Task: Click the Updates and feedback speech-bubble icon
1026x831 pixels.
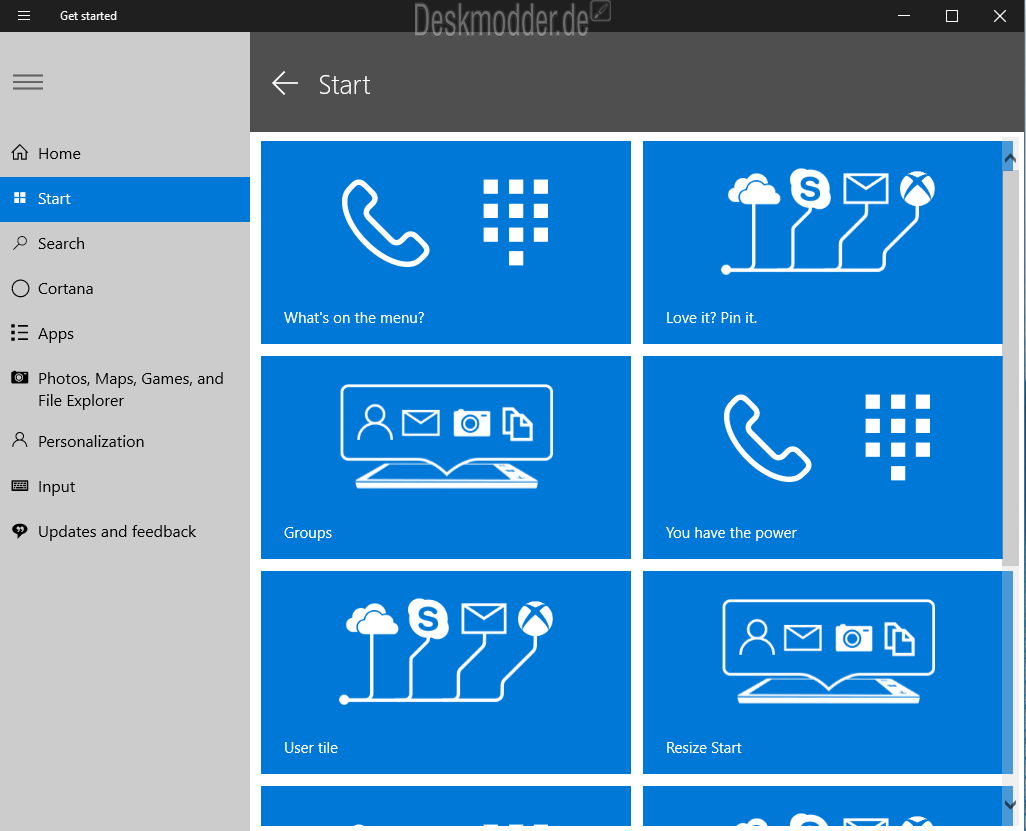Action: tap(20, 531)
